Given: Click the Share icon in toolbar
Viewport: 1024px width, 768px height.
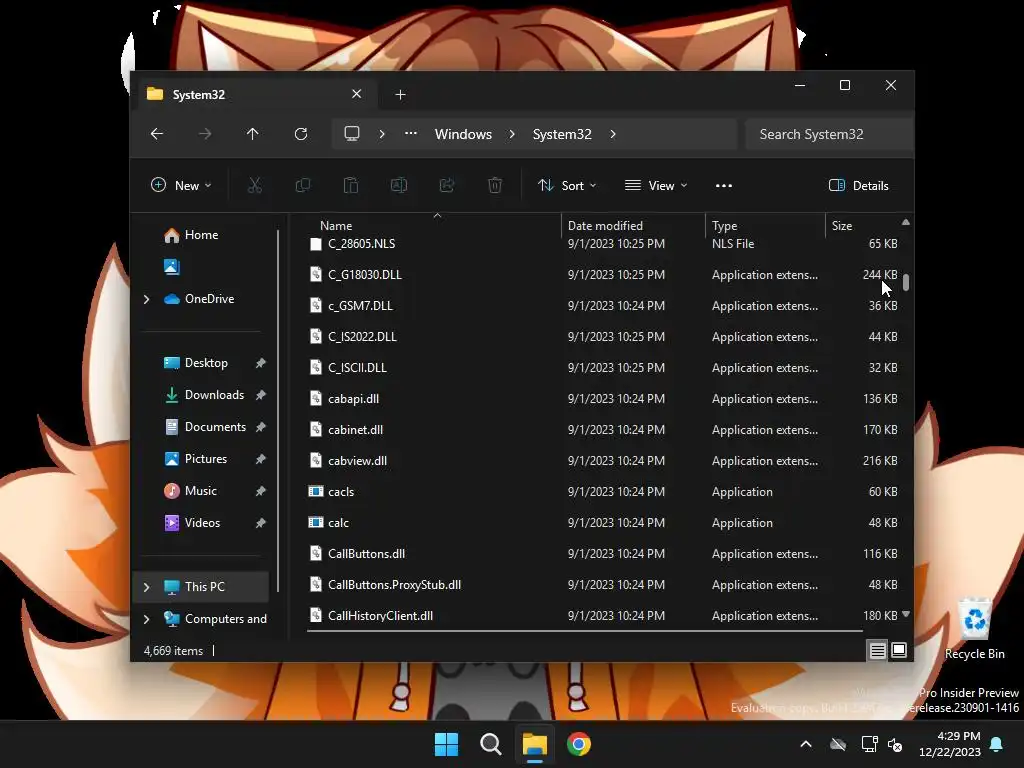Looking at the screenshot, I should pos(447,185).
